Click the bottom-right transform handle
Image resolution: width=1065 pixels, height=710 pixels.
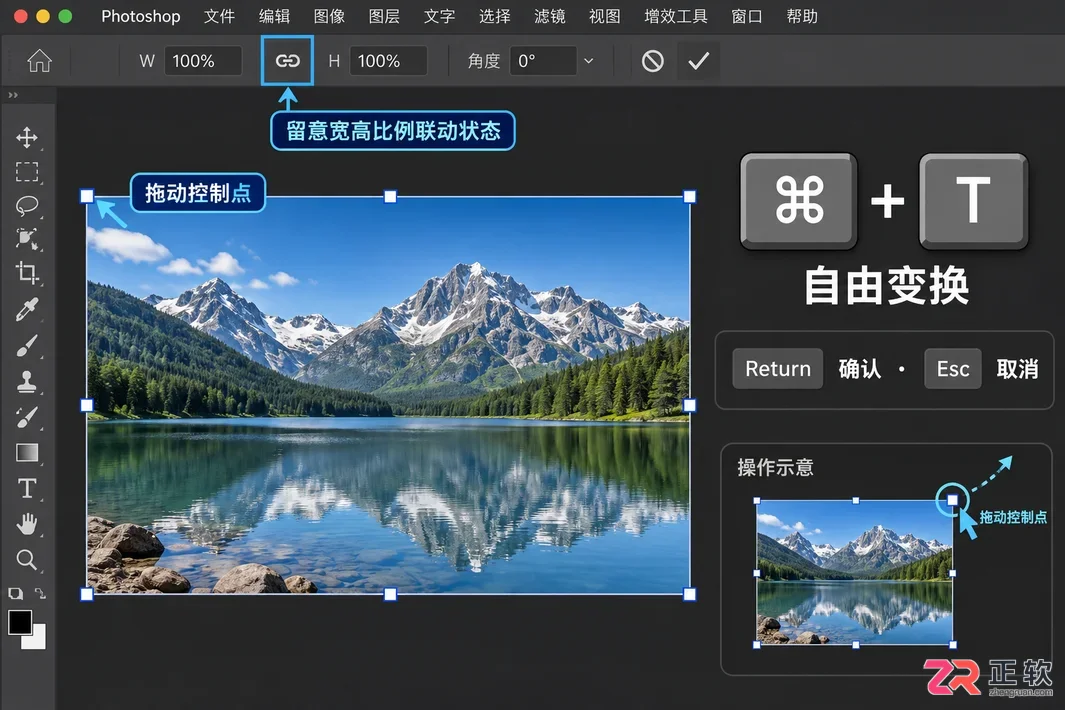[x=689, y=594]
